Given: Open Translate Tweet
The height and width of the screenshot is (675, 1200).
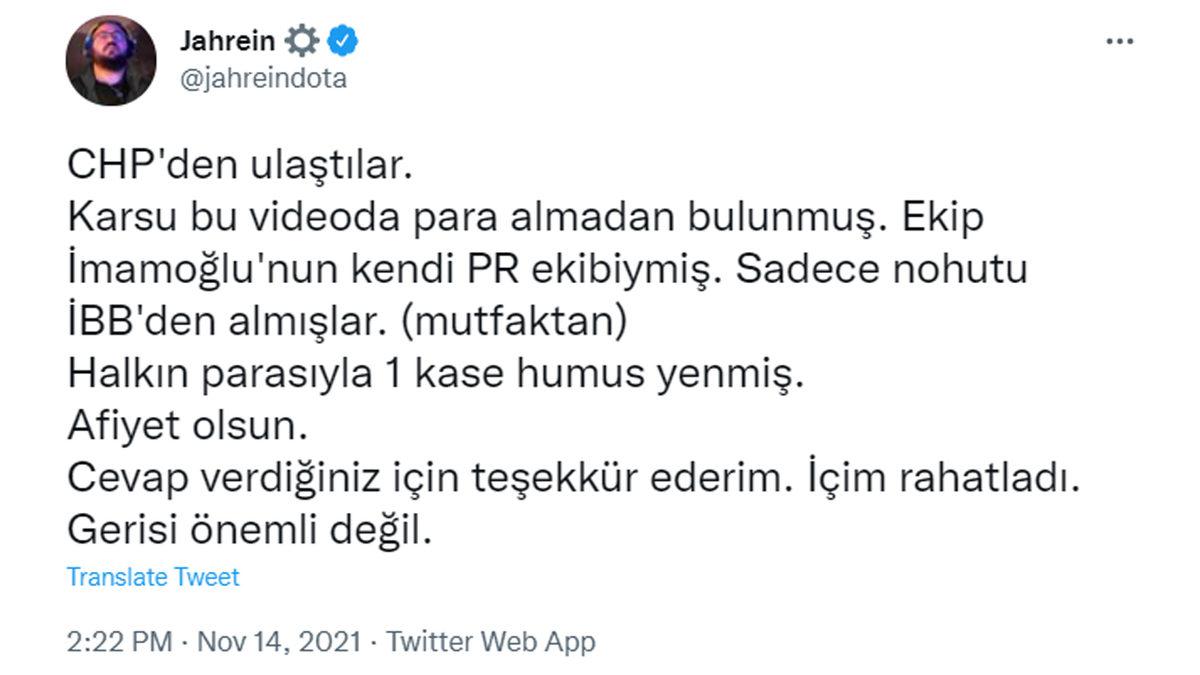Looking at the screenshot, I should [x=152, y=577].
